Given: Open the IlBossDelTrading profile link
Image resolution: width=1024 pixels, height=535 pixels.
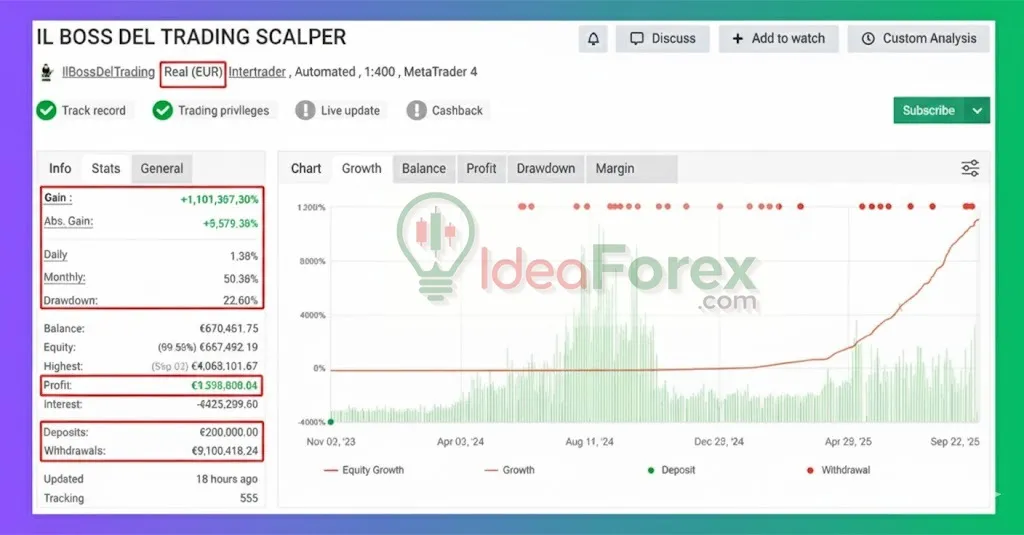Looking at the screenshot, I should point(108,72).
